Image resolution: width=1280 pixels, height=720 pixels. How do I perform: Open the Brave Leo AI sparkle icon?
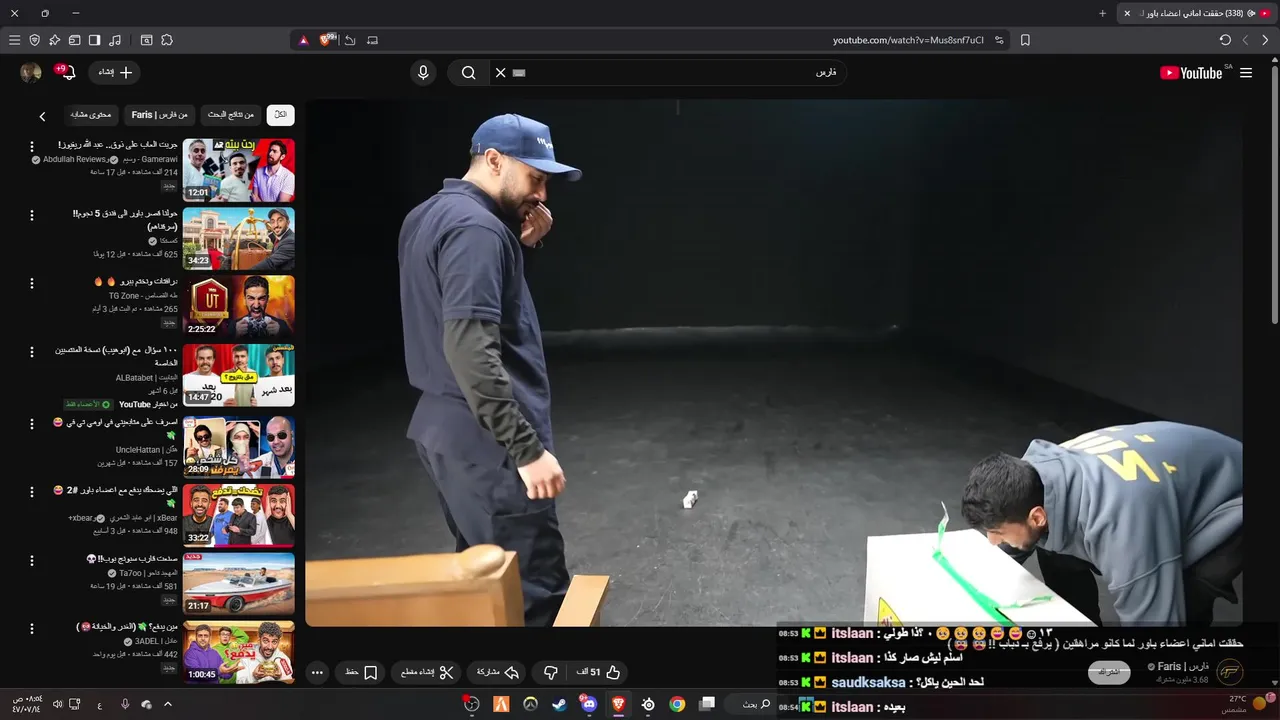(x=54, y=40)
